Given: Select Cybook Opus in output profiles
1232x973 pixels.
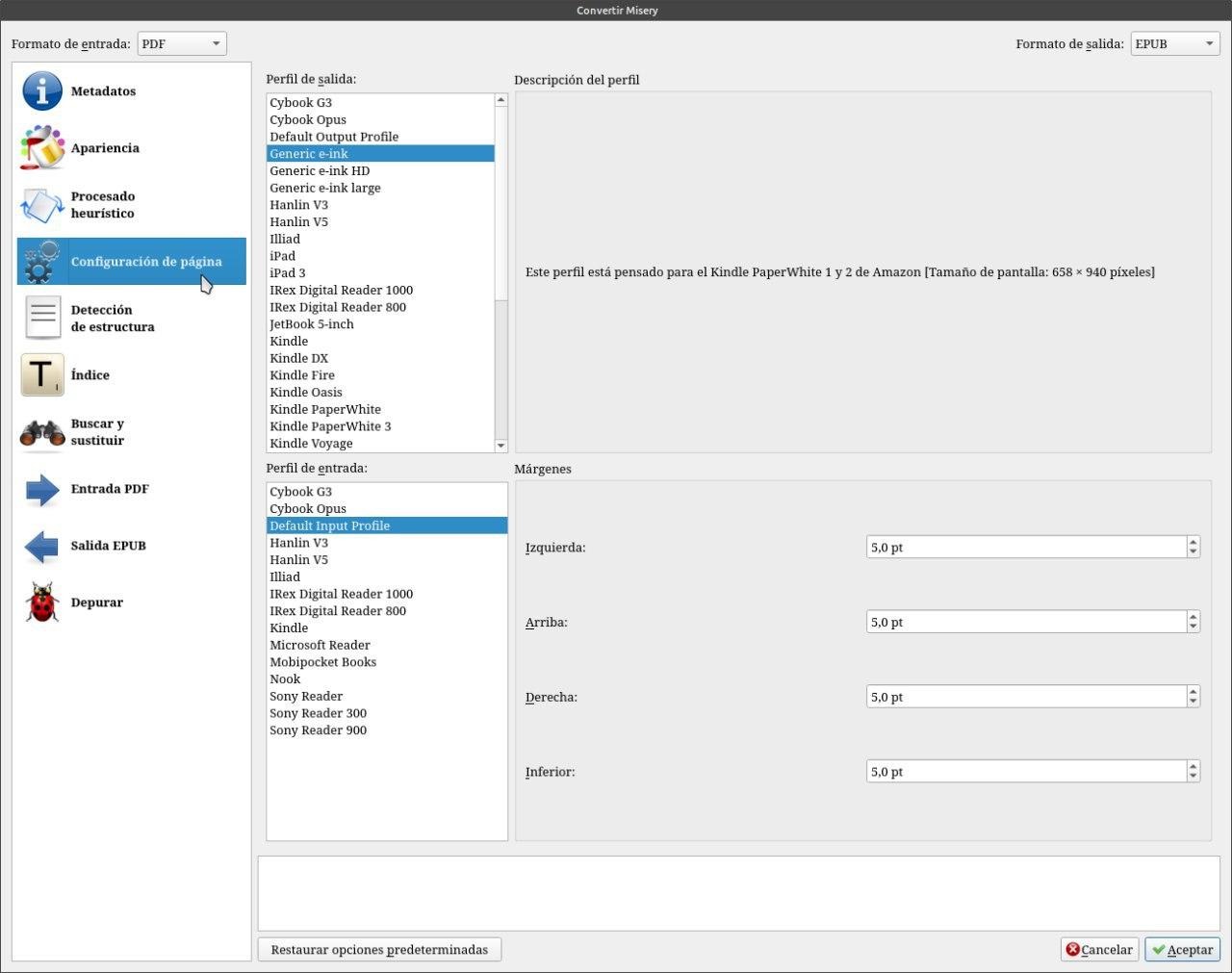Looking at the screenshot, I should [380, 120].
